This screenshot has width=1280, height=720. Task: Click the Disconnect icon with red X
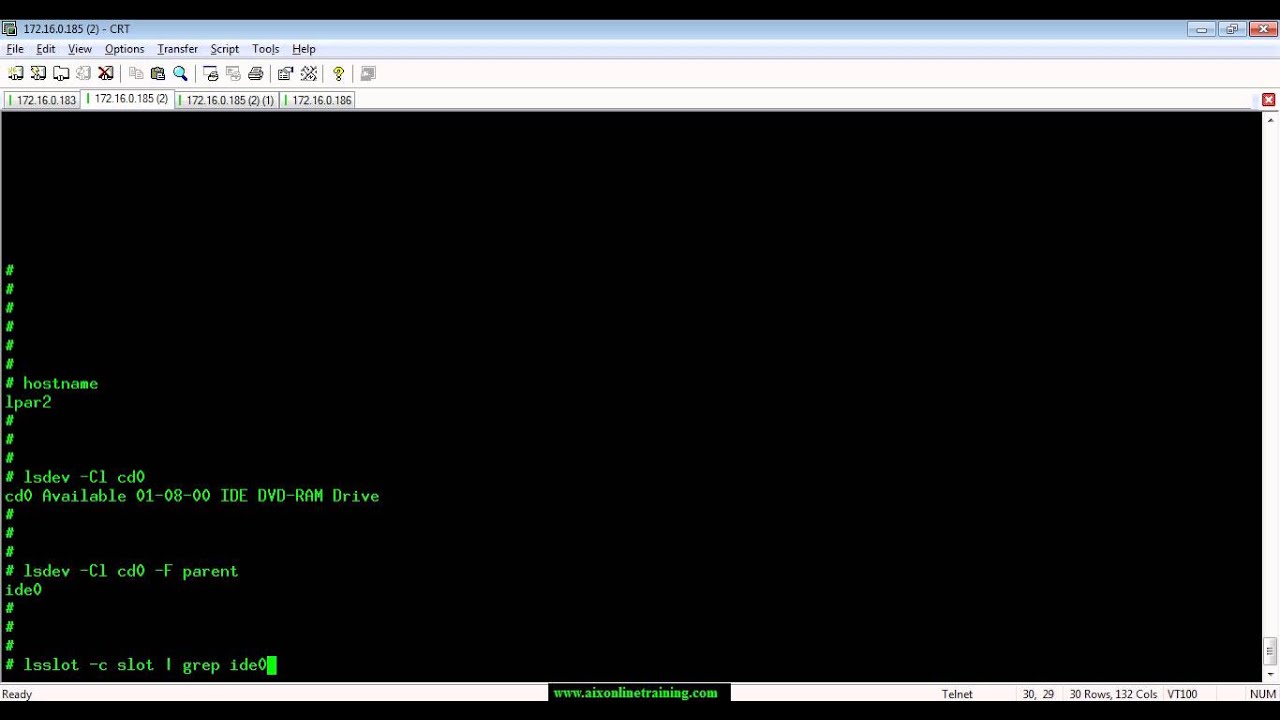pyautogui.click(x=106, y=73)
